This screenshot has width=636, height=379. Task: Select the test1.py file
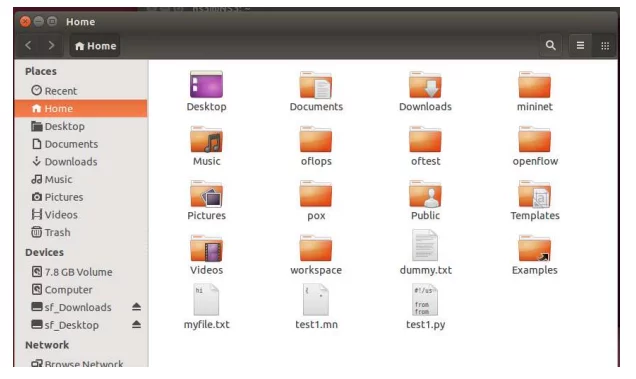pyautogui.click(x=425, y=300)
